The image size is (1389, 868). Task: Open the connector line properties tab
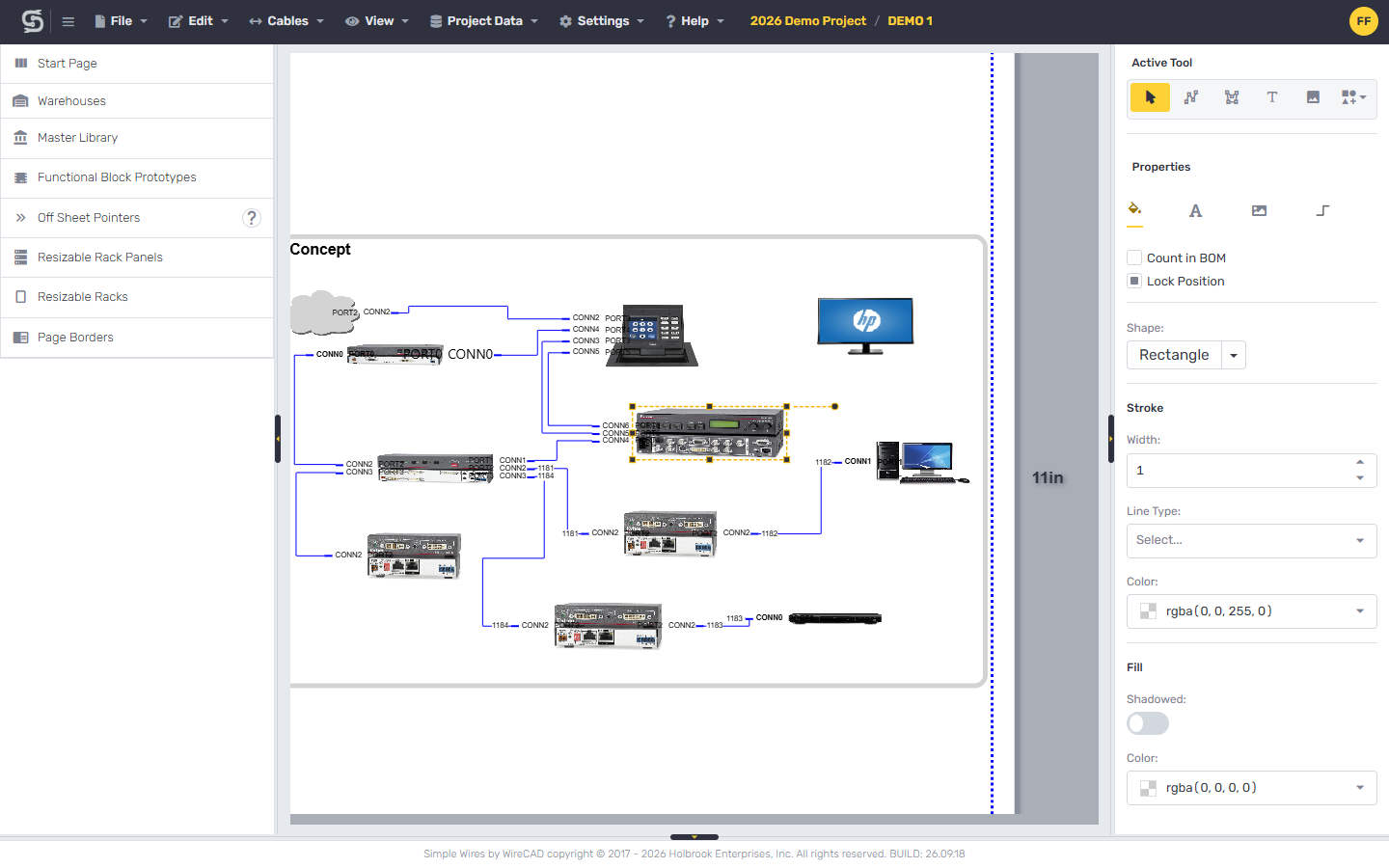click(x=1322, y=210)
